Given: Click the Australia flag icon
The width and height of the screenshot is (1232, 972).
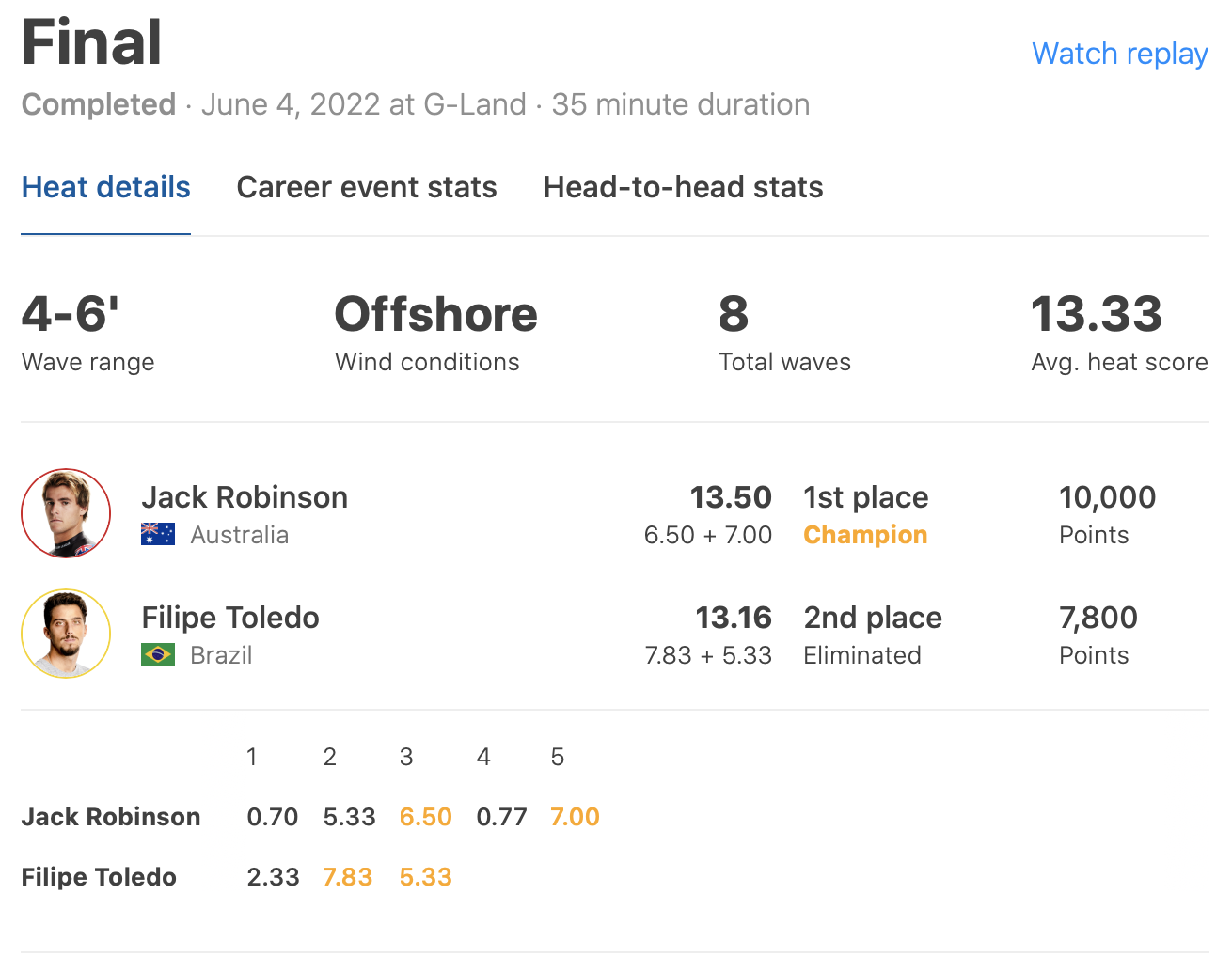Looking at the screenshot, I should (158, 534).
